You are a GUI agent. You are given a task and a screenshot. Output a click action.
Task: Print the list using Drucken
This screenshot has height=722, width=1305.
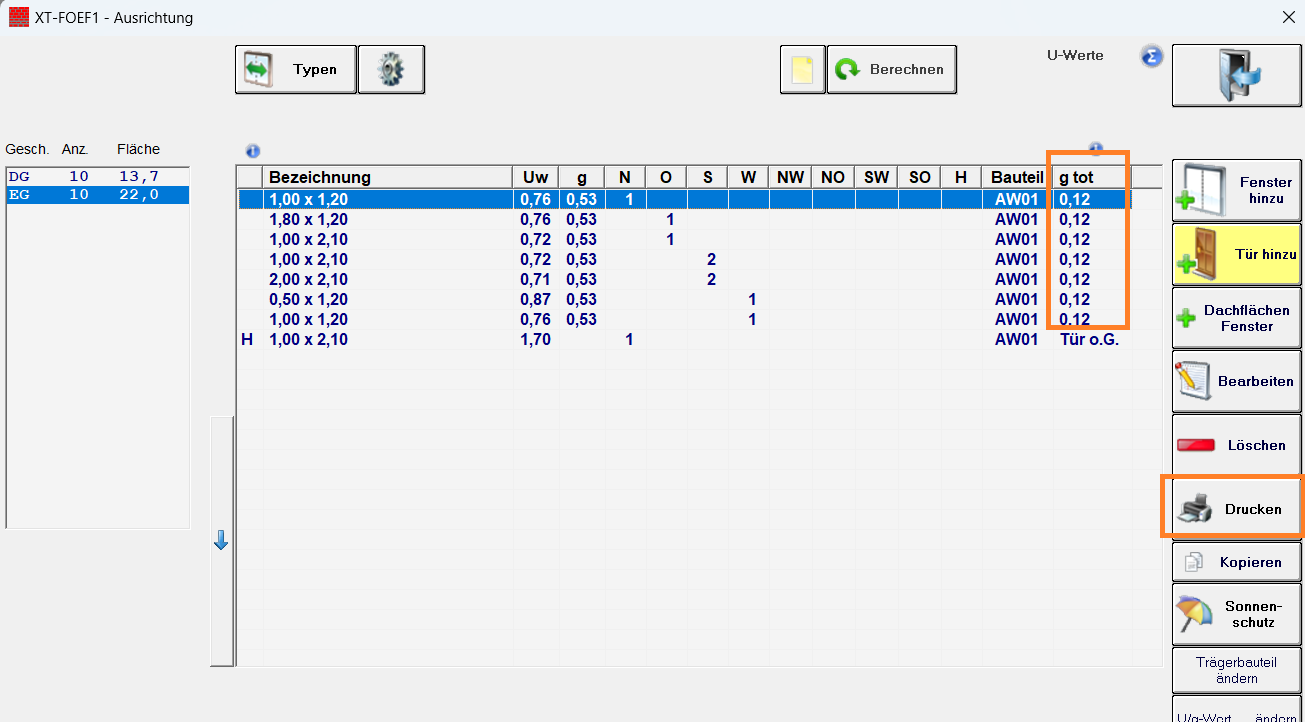(1236, 509)
